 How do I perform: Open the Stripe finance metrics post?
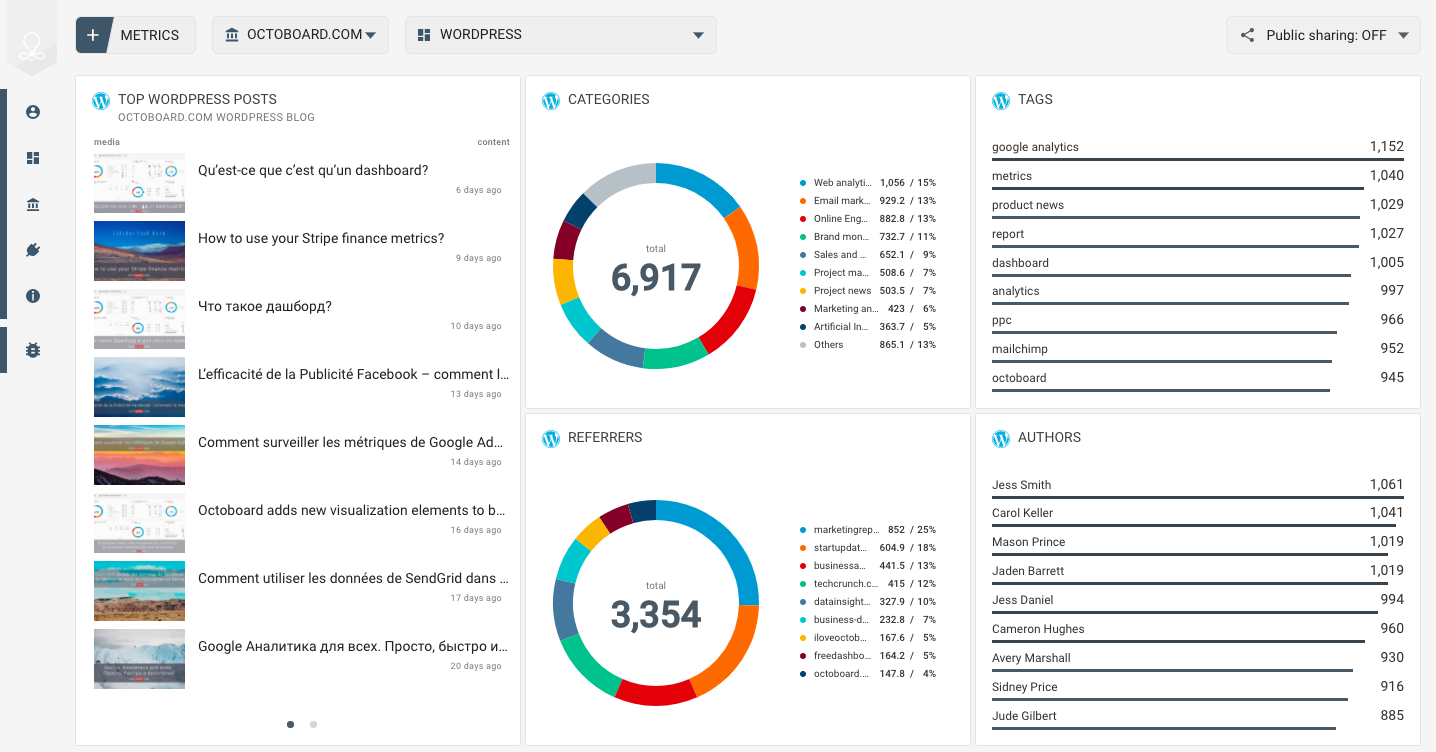coord(321,238)
